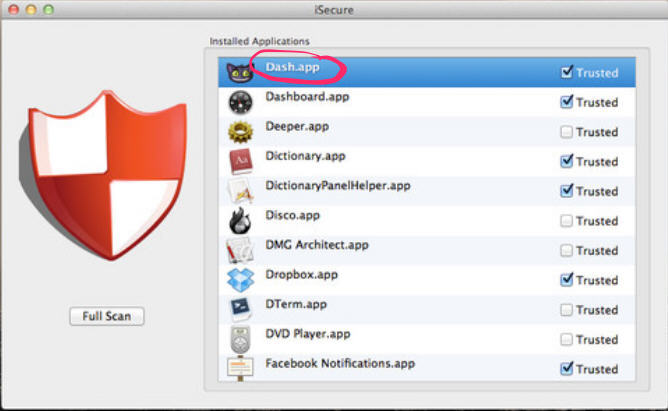Click the DMG Architect.app icon
668x411 pixels.
pyautogui.click(x=240, y=250)
